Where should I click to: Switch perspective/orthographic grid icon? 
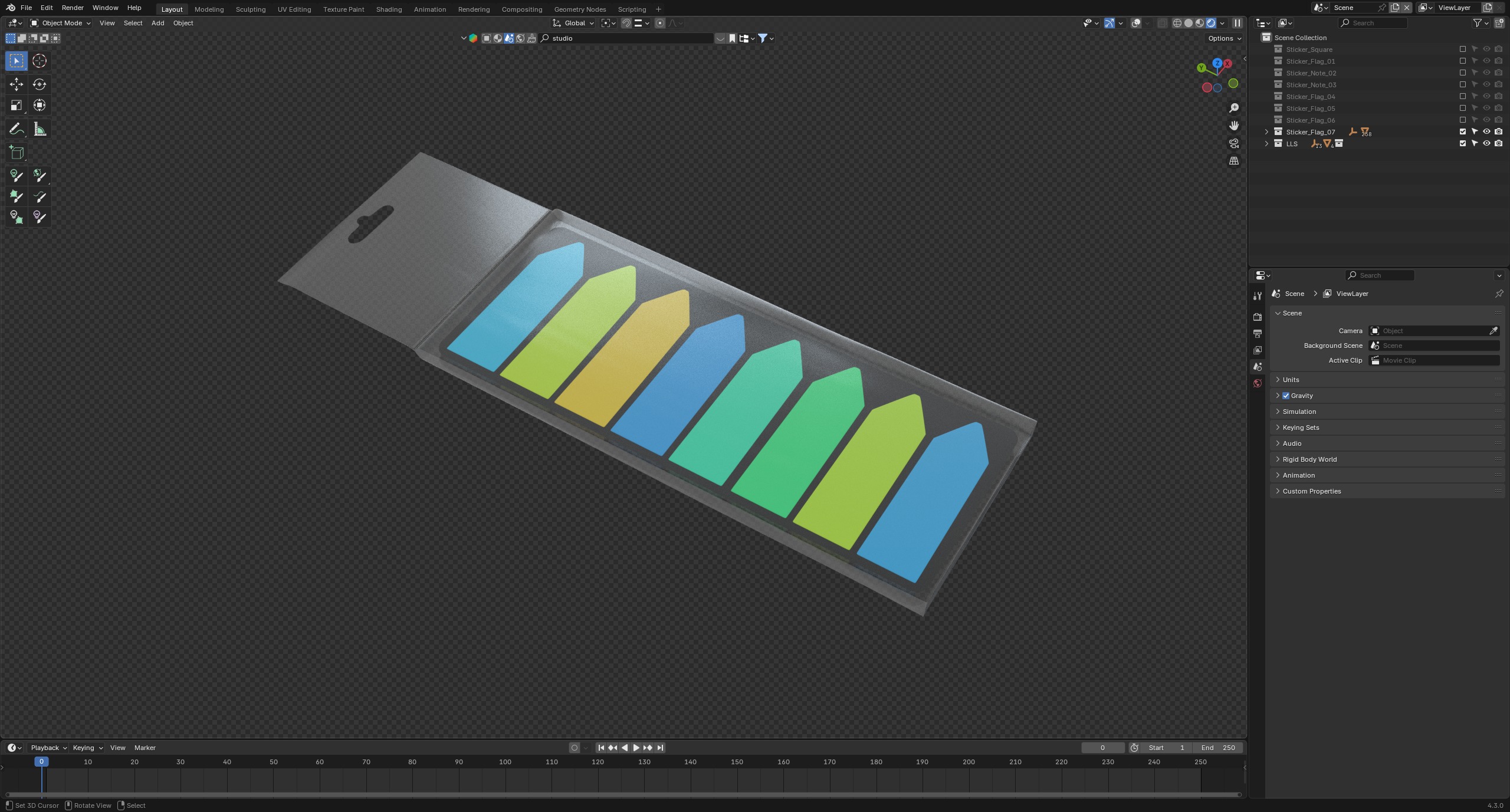[x=1233, y=161]
